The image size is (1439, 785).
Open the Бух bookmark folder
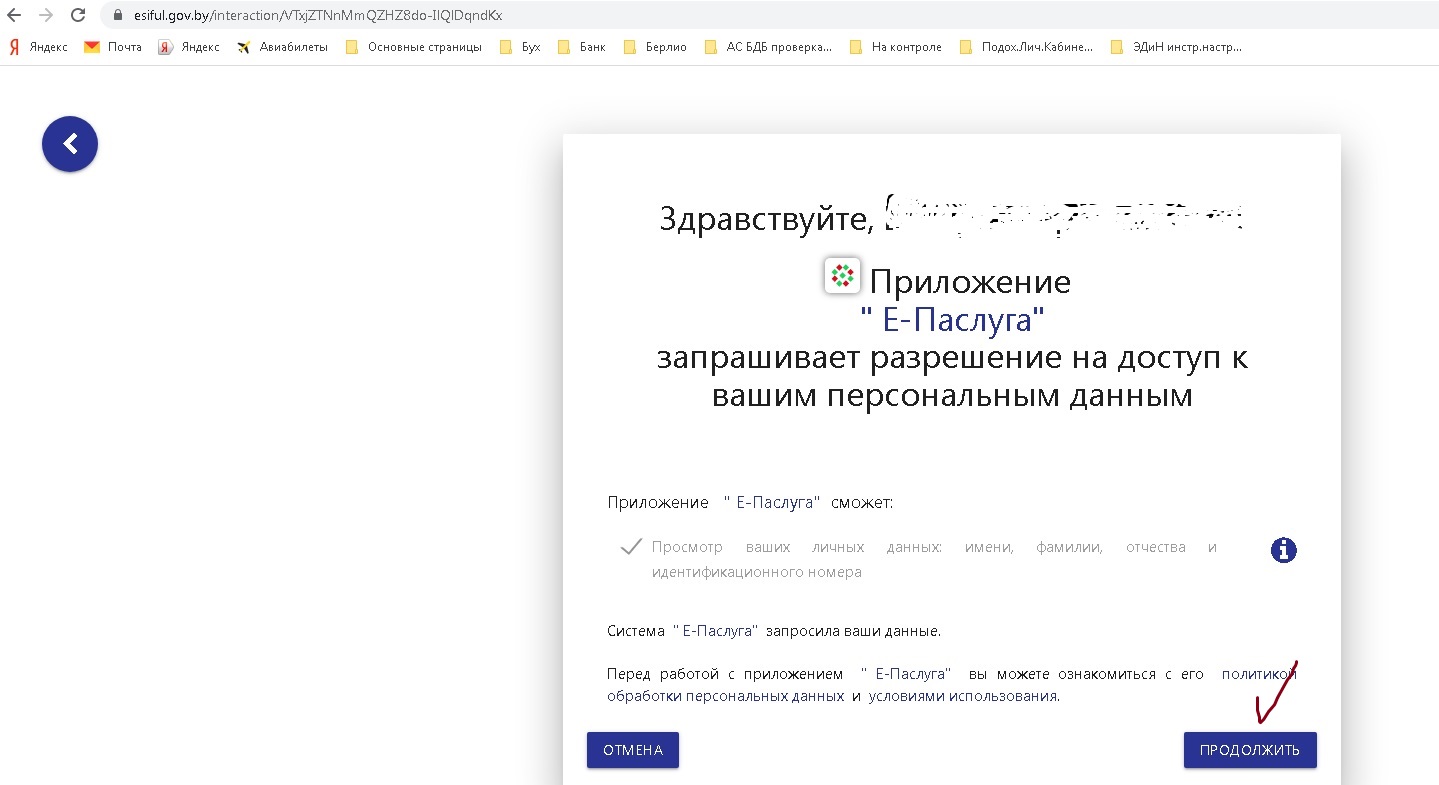pyautogui.click(x=520, y=47)
